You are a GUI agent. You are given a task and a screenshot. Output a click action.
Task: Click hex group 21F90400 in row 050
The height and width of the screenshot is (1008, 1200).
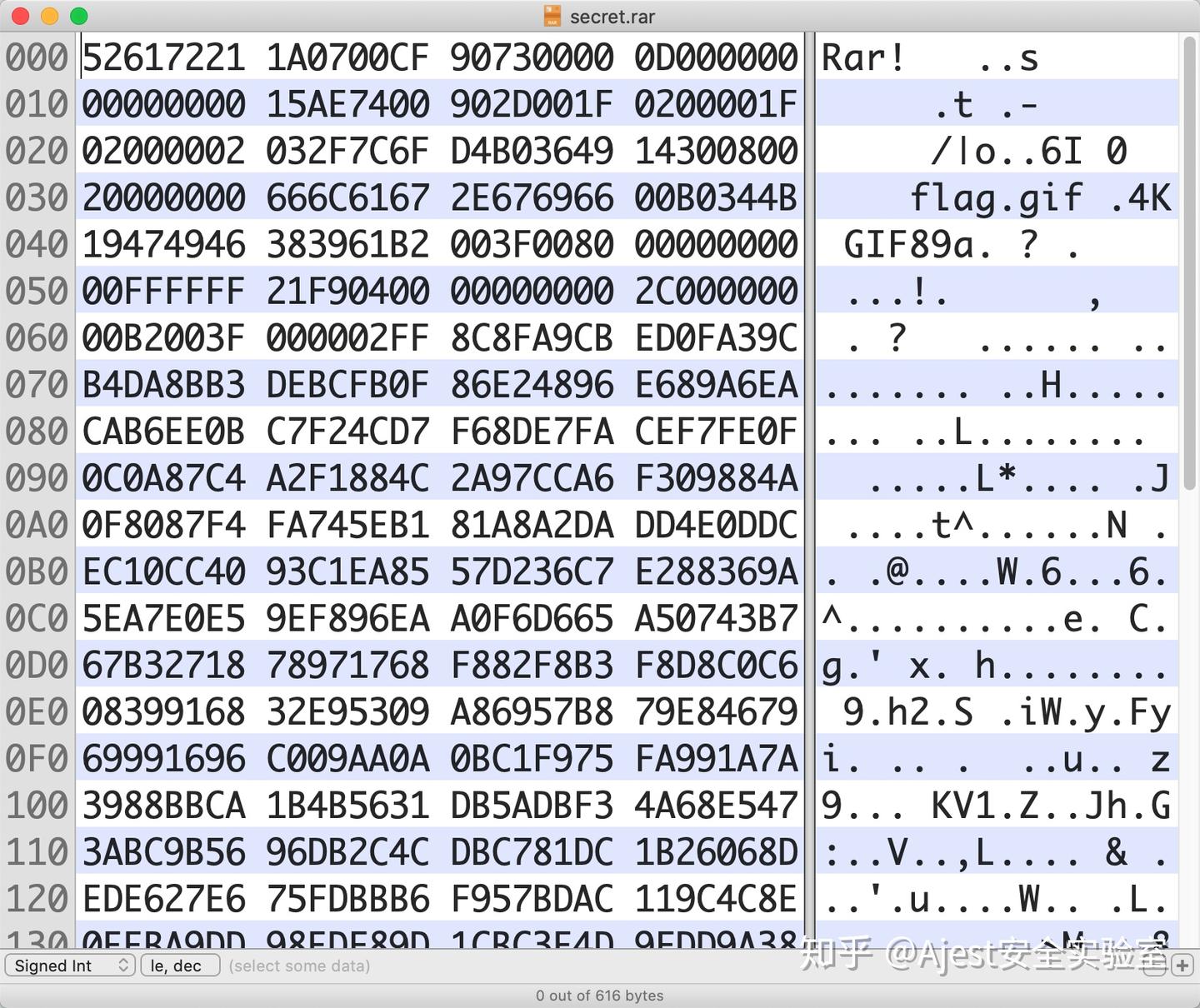pyautogui.click(x=347, y=291)
